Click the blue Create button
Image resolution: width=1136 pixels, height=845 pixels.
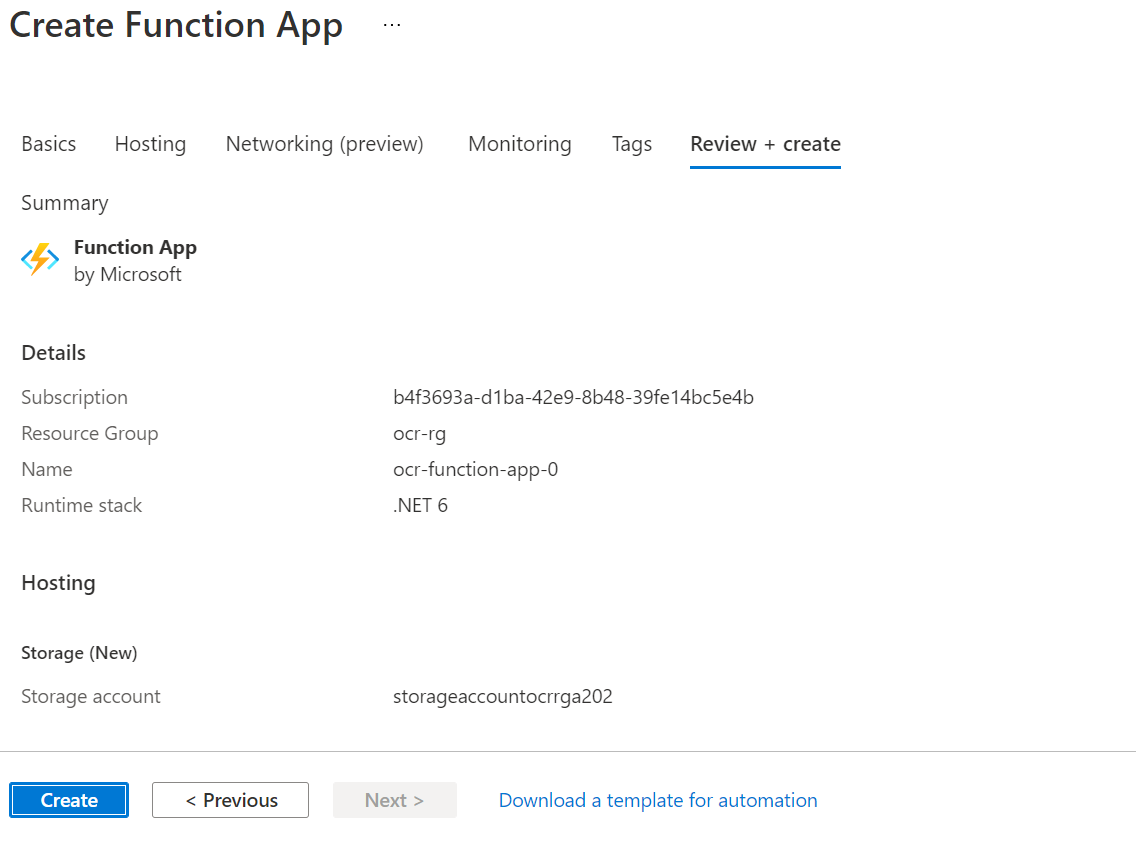click(x=69, y=800)
